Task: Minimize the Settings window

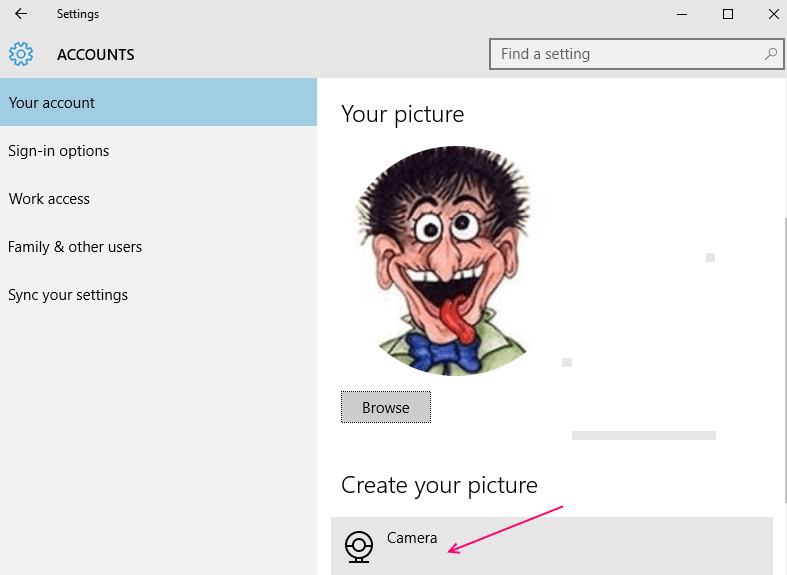Action: [682, 14]
